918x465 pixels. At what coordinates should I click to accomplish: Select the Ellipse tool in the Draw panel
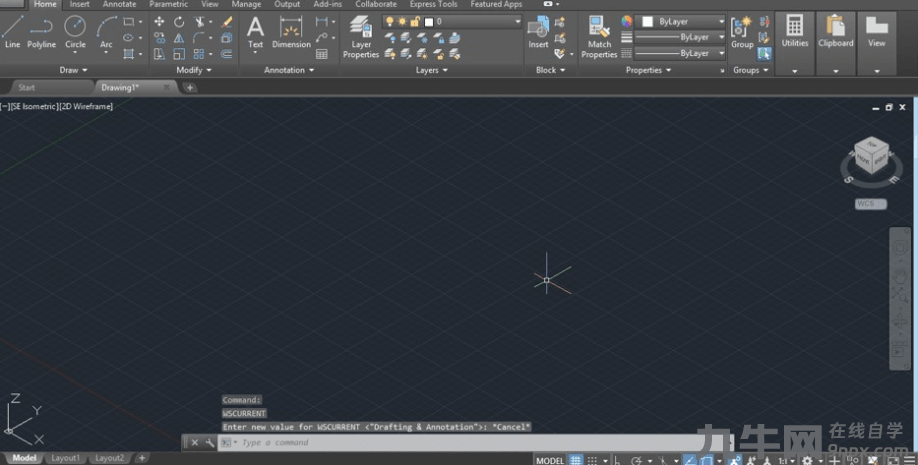pos(129,37)
